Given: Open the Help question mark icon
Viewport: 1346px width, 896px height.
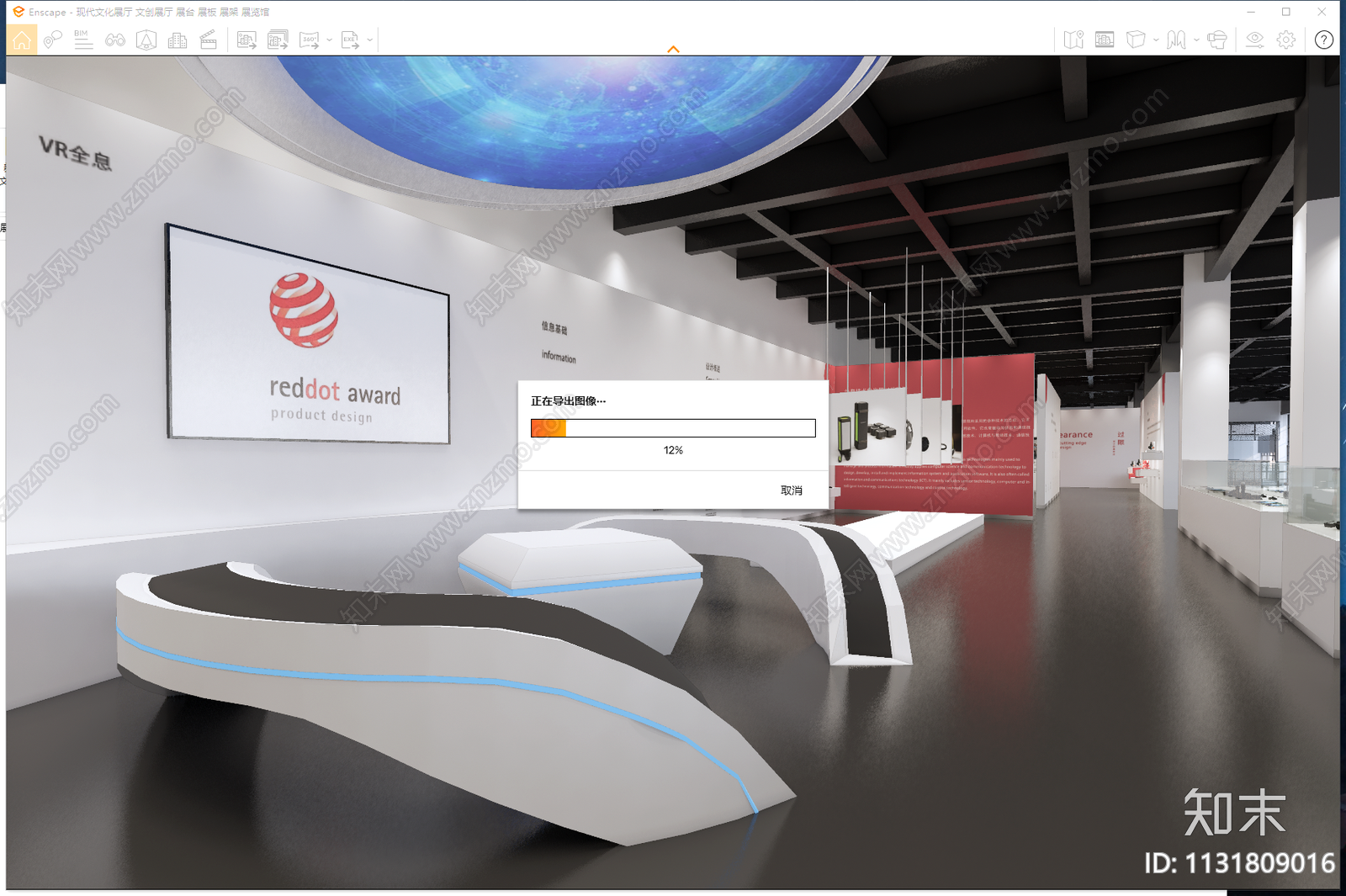Looking at the screenshot, I should click(x=1324, y=40).
